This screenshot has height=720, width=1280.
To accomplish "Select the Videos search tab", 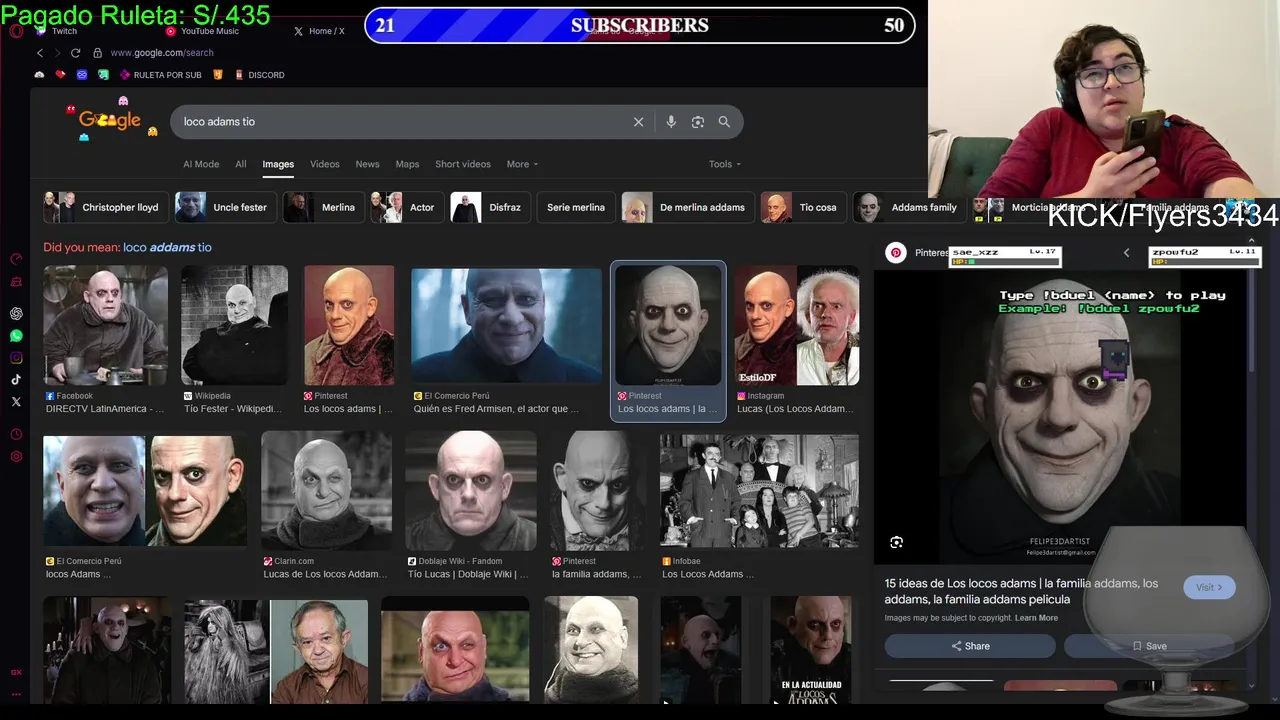I will coord(325,164).
